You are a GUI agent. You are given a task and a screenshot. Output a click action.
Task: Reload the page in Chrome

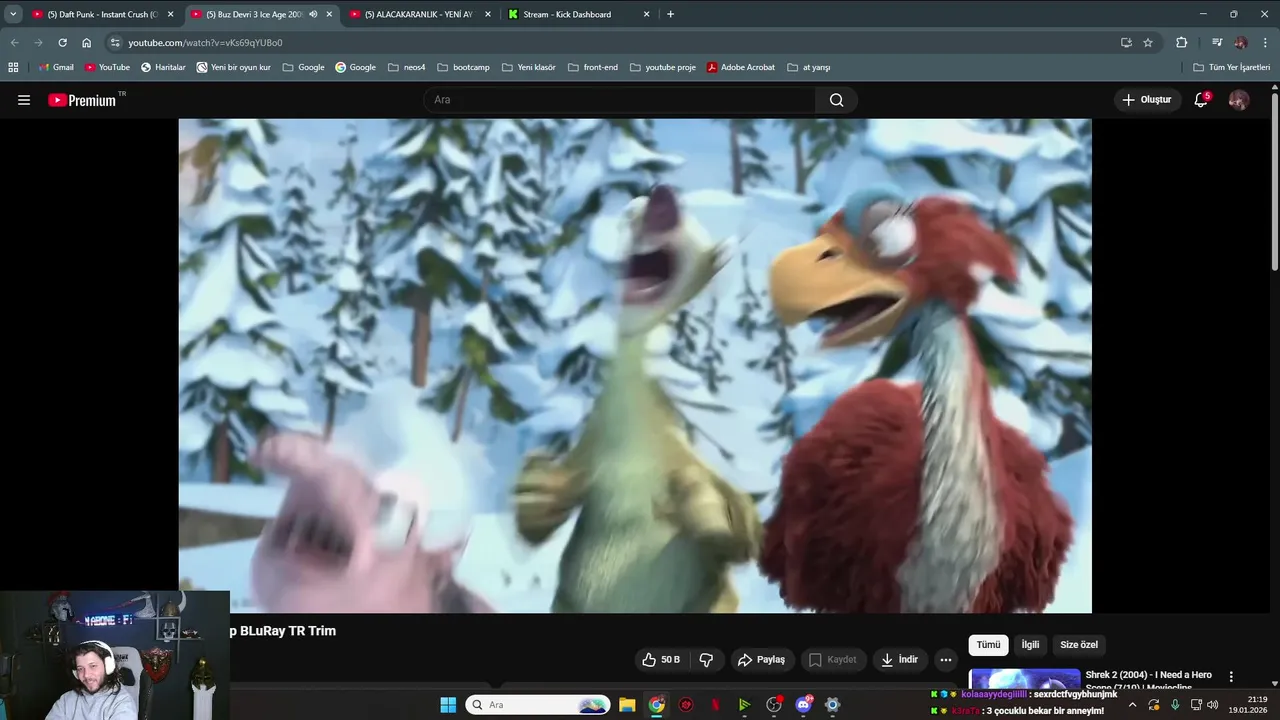click(x=62, y=43)
